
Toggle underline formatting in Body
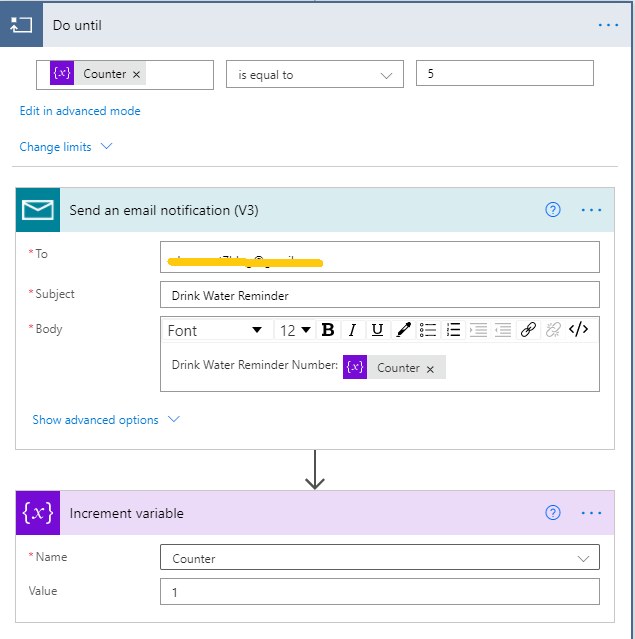pos(377,330)
